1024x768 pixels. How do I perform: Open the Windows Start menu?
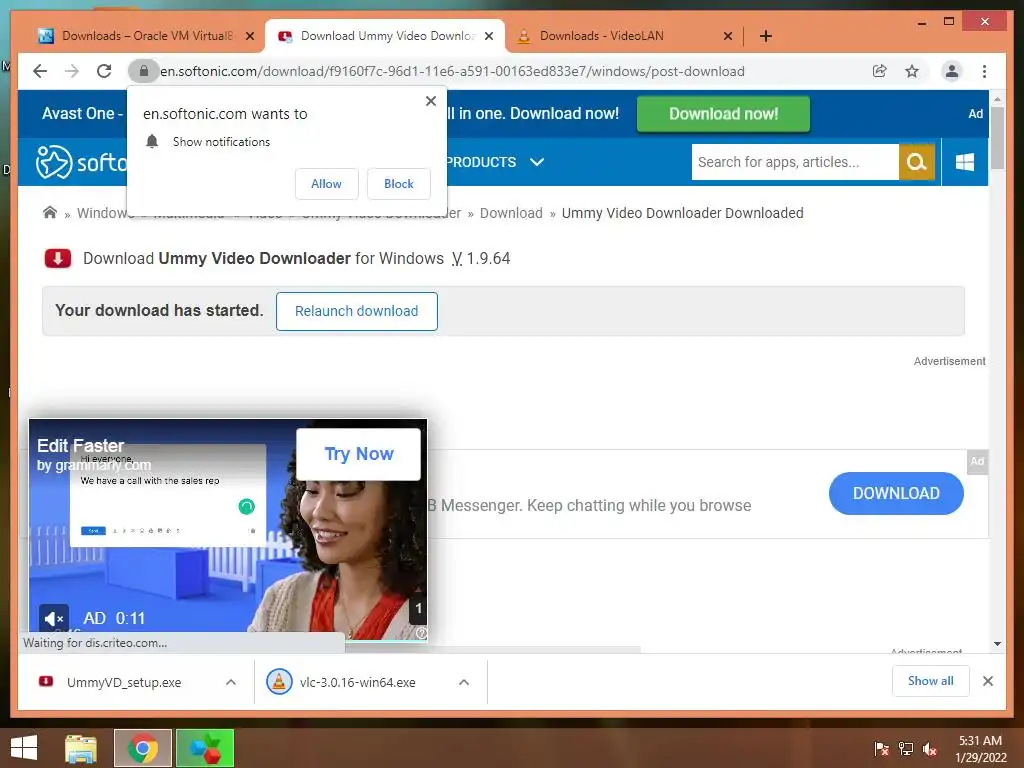coord(24,748)
